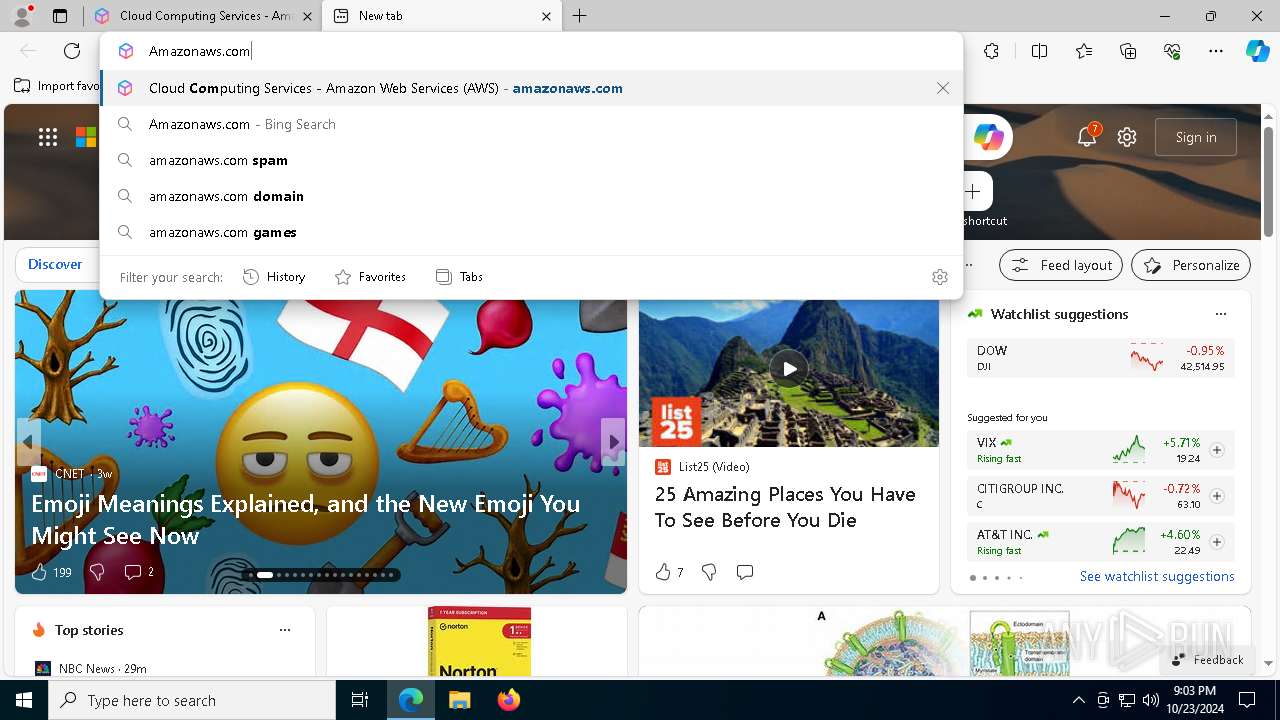Open comments on 25 Amazing Places video
The width and height of the screenshot is (1280, 720).
[x=745, y=572]
